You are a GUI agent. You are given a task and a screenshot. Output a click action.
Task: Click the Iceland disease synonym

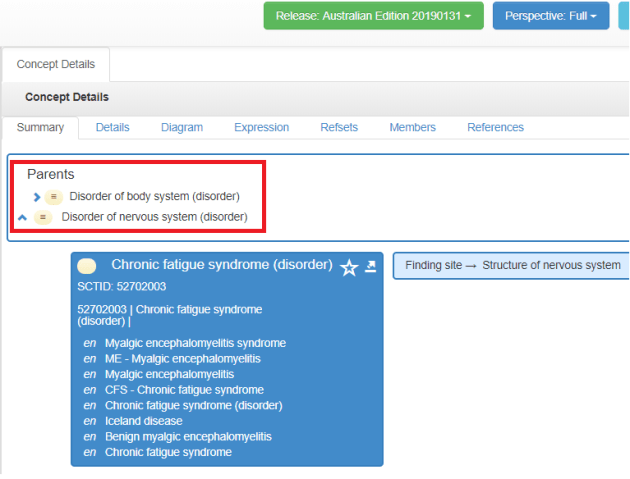click(x=143, y=421)
